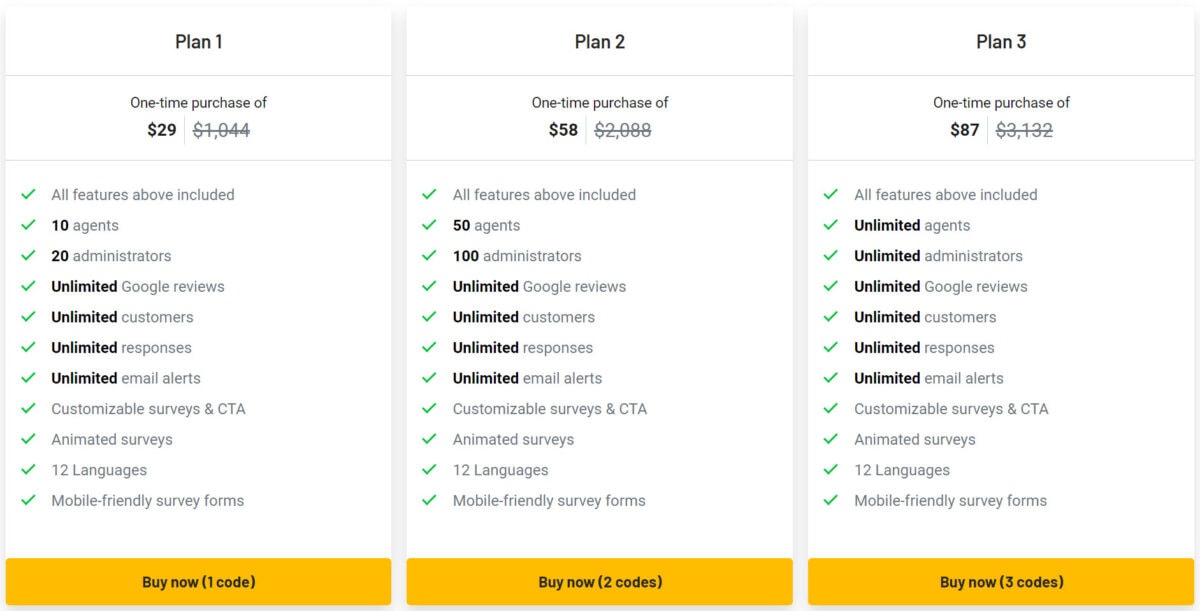This screenshot has height=611, width=1200.
Task: Click the Buy now (1 code) button
Action: [198, 582]
